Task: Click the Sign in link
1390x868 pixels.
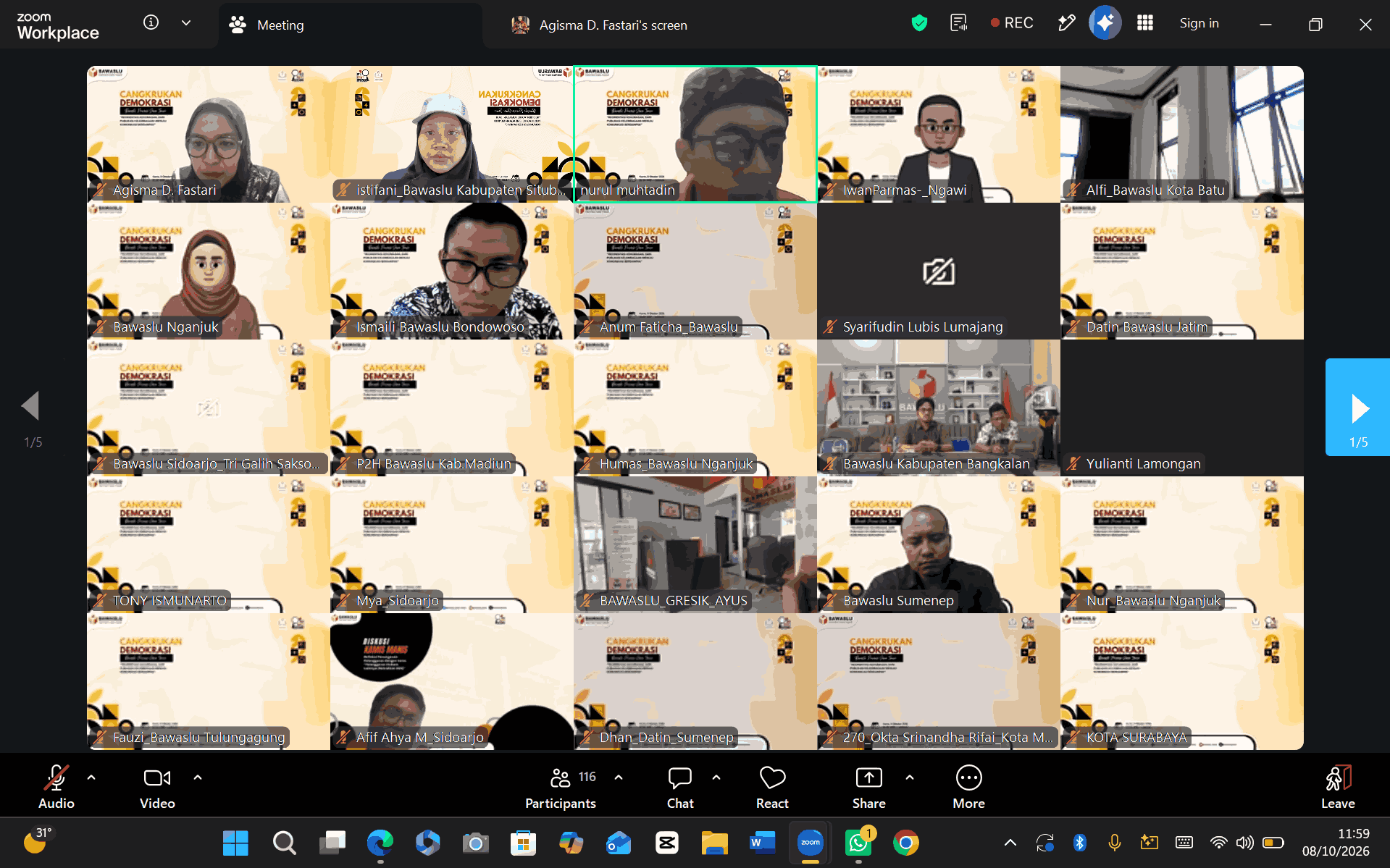Action: 1199,23
